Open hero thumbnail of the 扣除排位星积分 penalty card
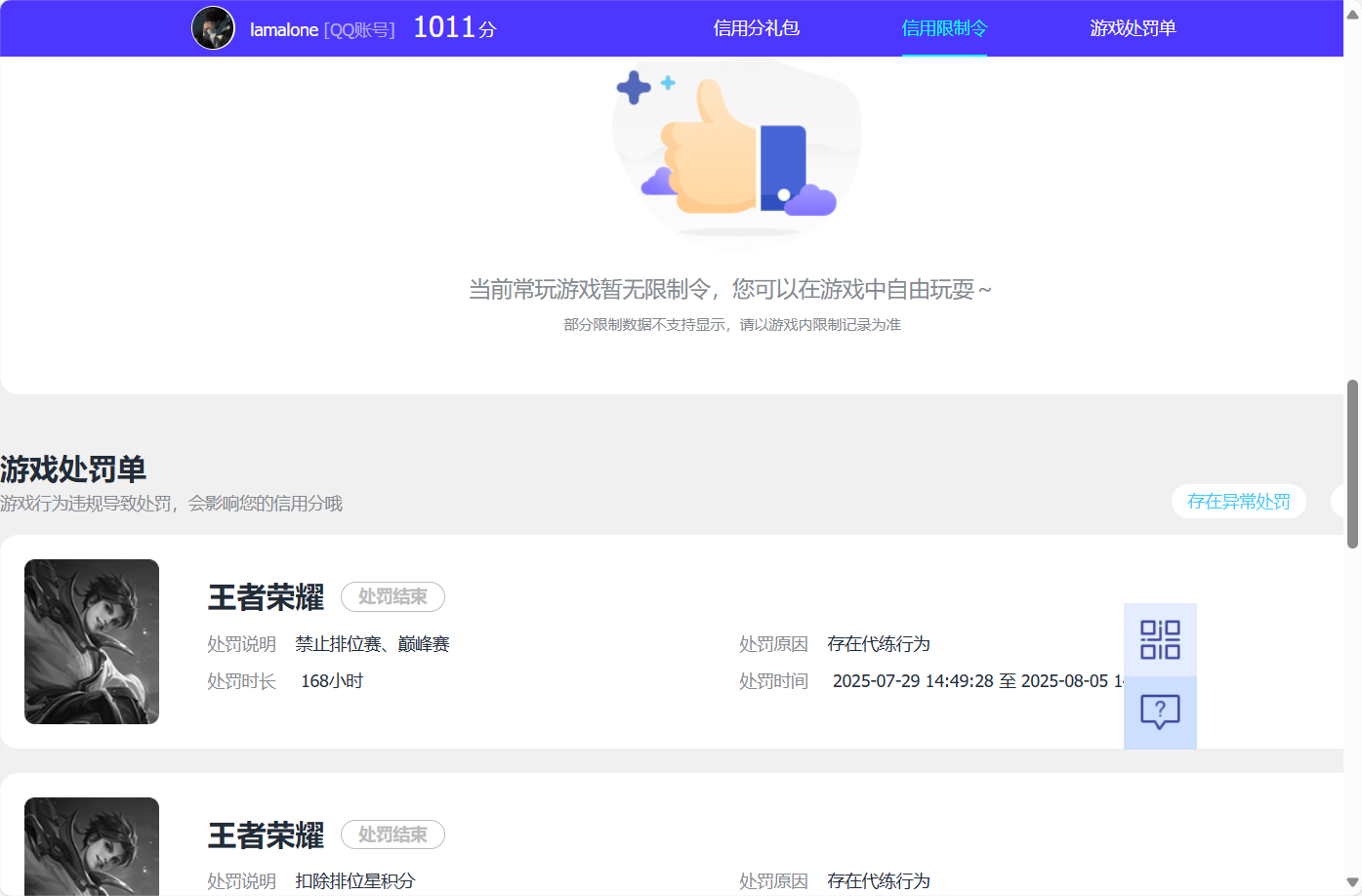Image resolution: width=1362 pixels, height=896 pixels. (92, 846)
